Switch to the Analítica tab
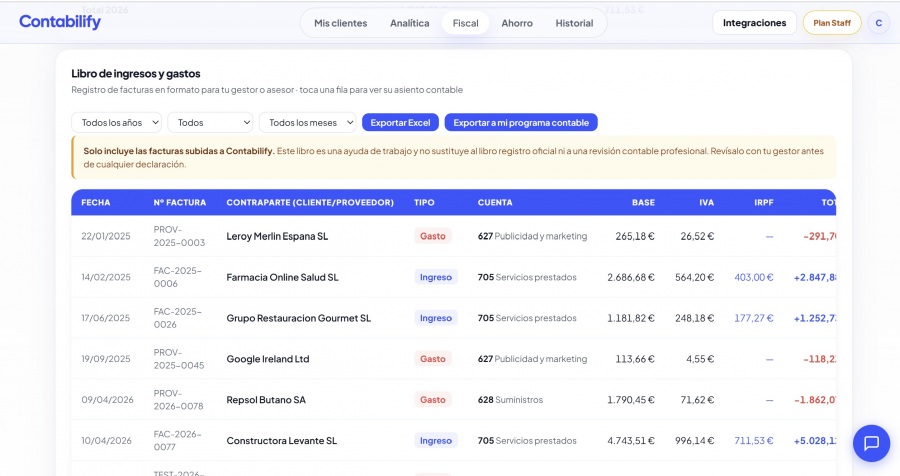 coord(409,23)
